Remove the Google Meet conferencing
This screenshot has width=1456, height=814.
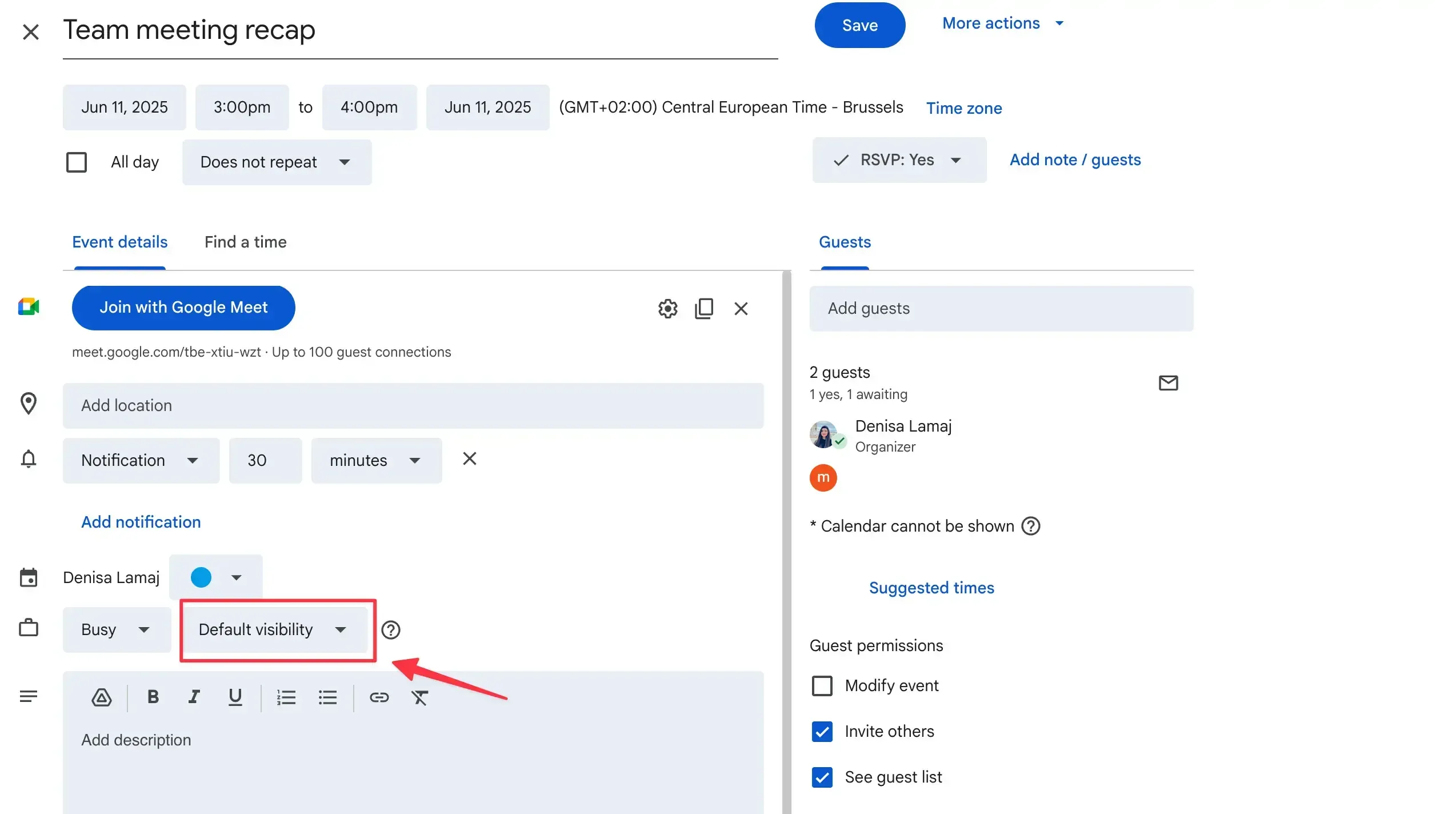click(741, 309)
